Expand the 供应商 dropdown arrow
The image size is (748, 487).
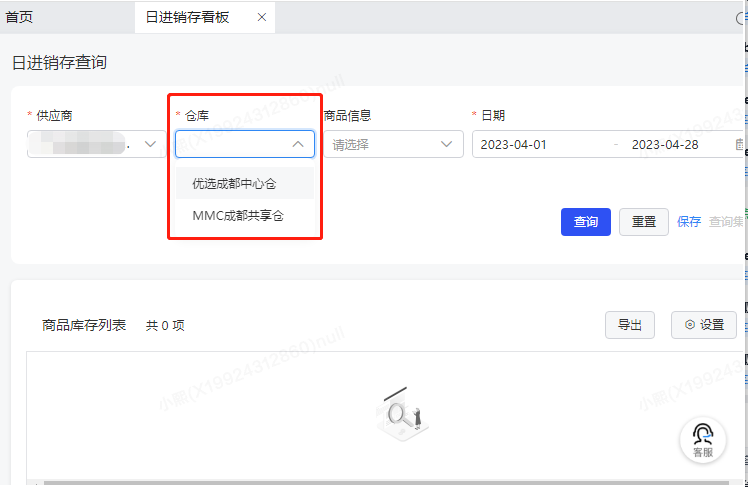150,144
